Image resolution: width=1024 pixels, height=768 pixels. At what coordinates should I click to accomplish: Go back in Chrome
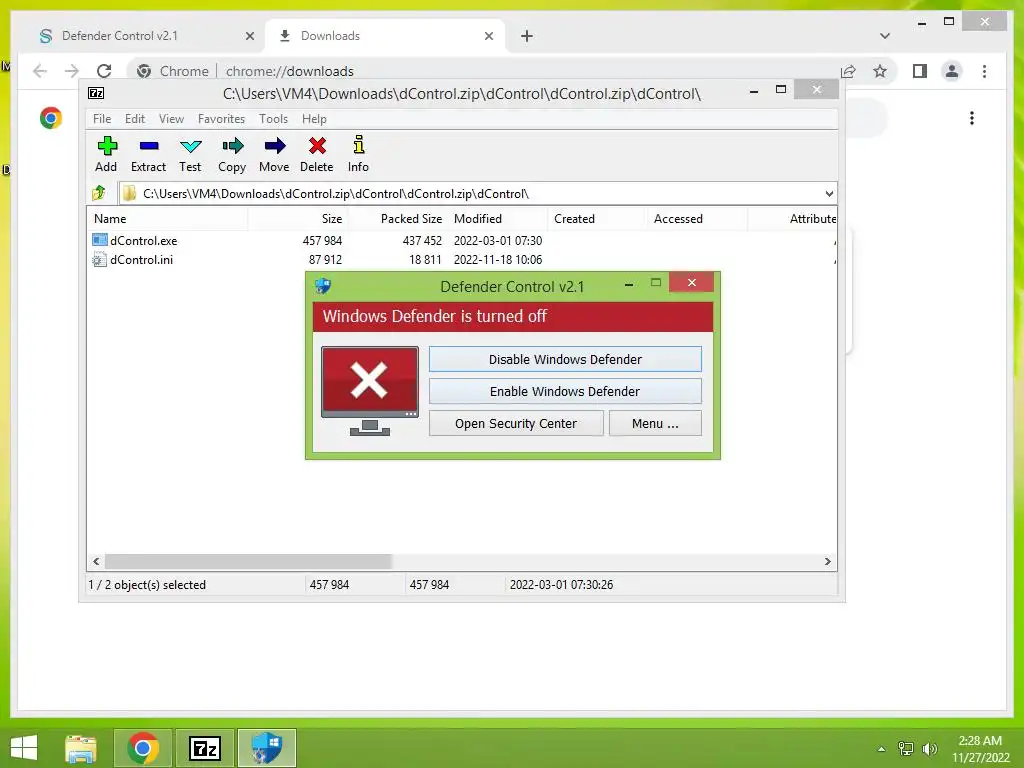(40, 71)
